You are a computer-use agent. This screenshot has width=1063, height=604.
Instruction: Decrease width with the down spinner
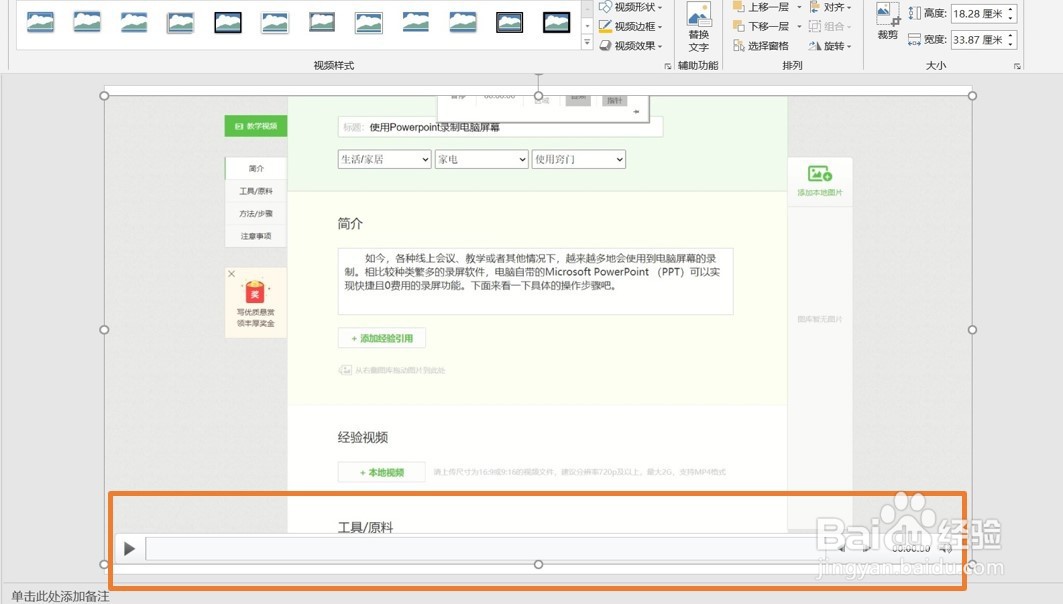[x=1011, y=43]
